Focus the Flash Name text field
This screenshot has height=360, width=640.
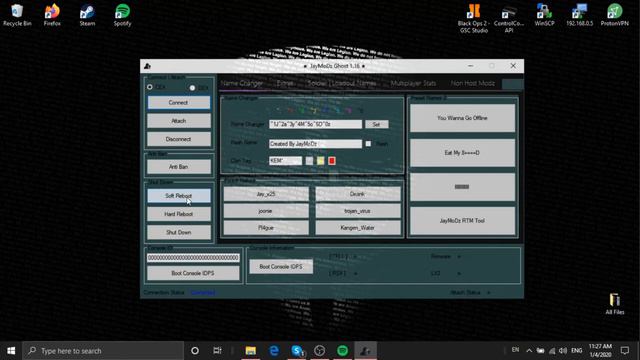tap(315, 144)
